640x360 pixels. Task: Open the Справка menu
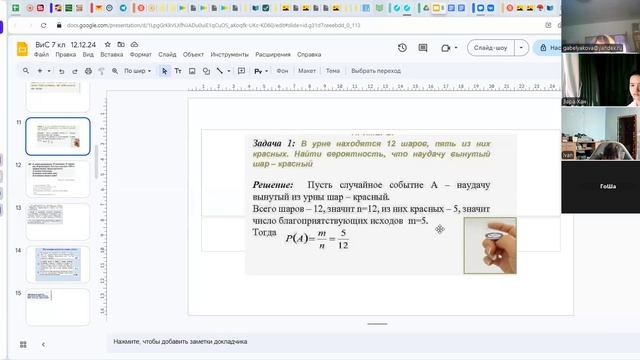(x=309, y=54)
